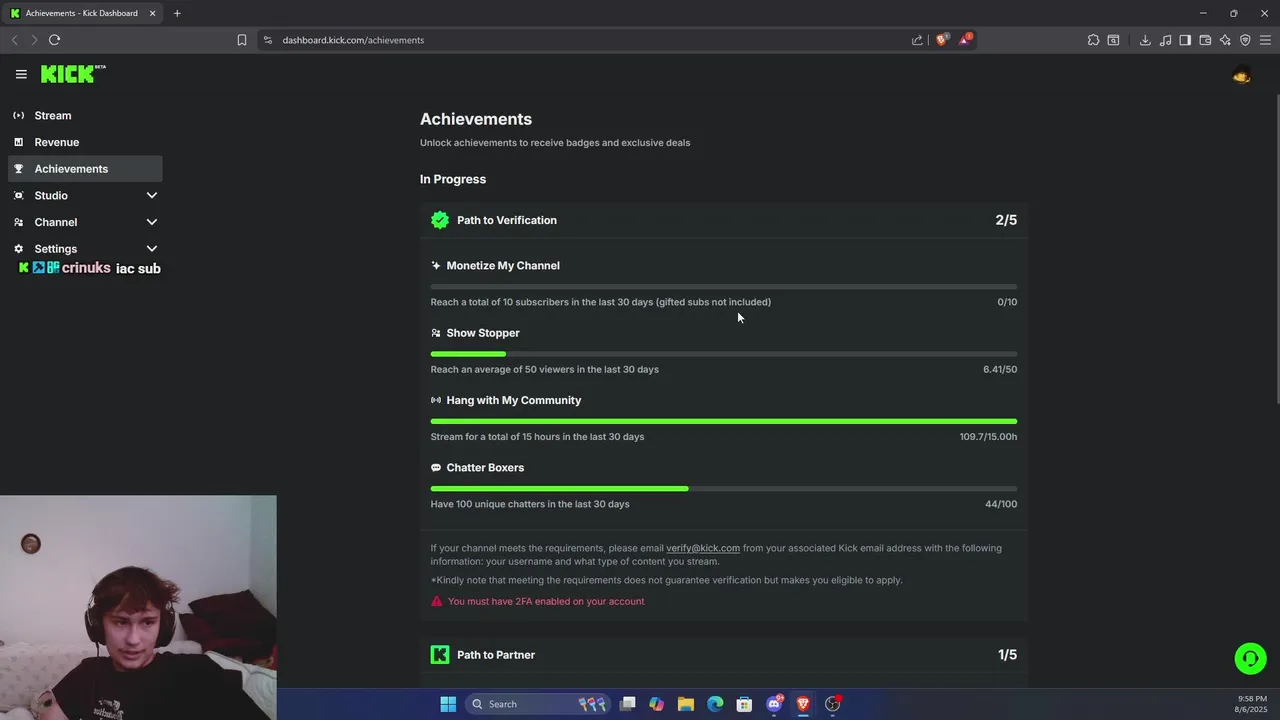Open the green support chat bubble
The height and width of the screenshot is (720, 1280).
coord(1250,658)
